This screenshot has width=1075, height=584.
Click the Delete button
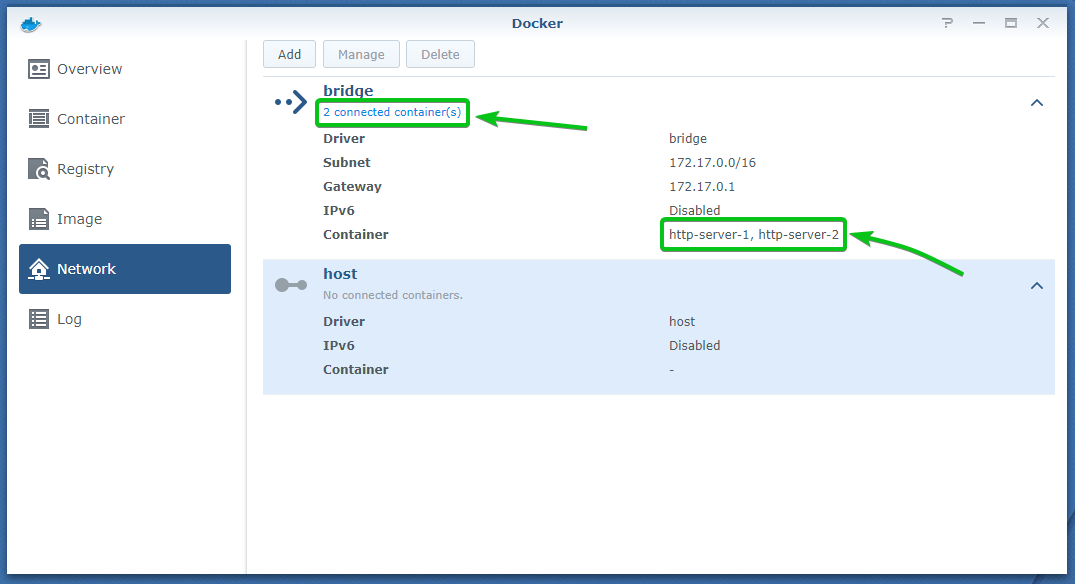click(440, 54)
